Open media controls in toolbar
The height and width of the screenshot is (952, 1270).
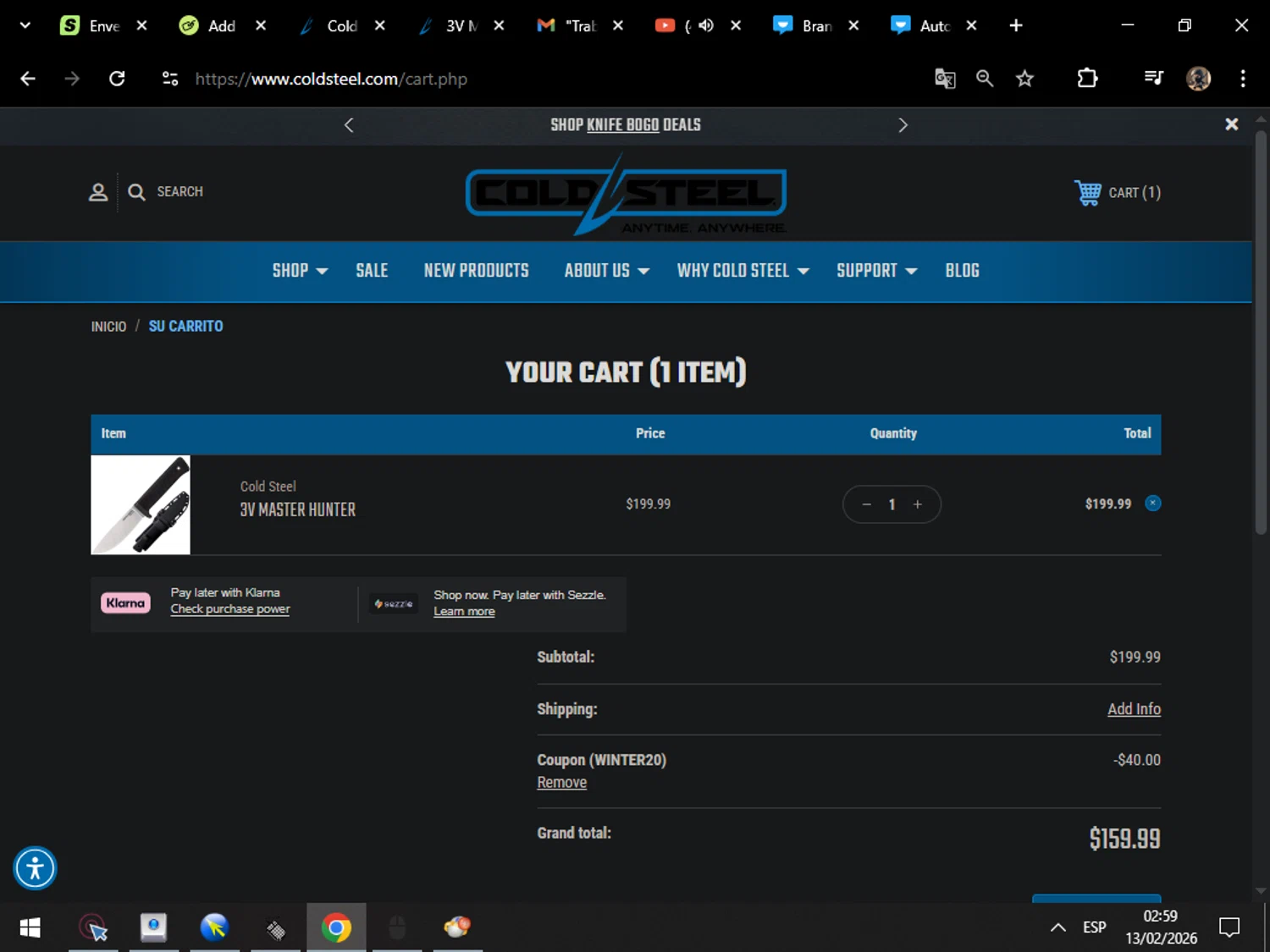pos(1153,79)
